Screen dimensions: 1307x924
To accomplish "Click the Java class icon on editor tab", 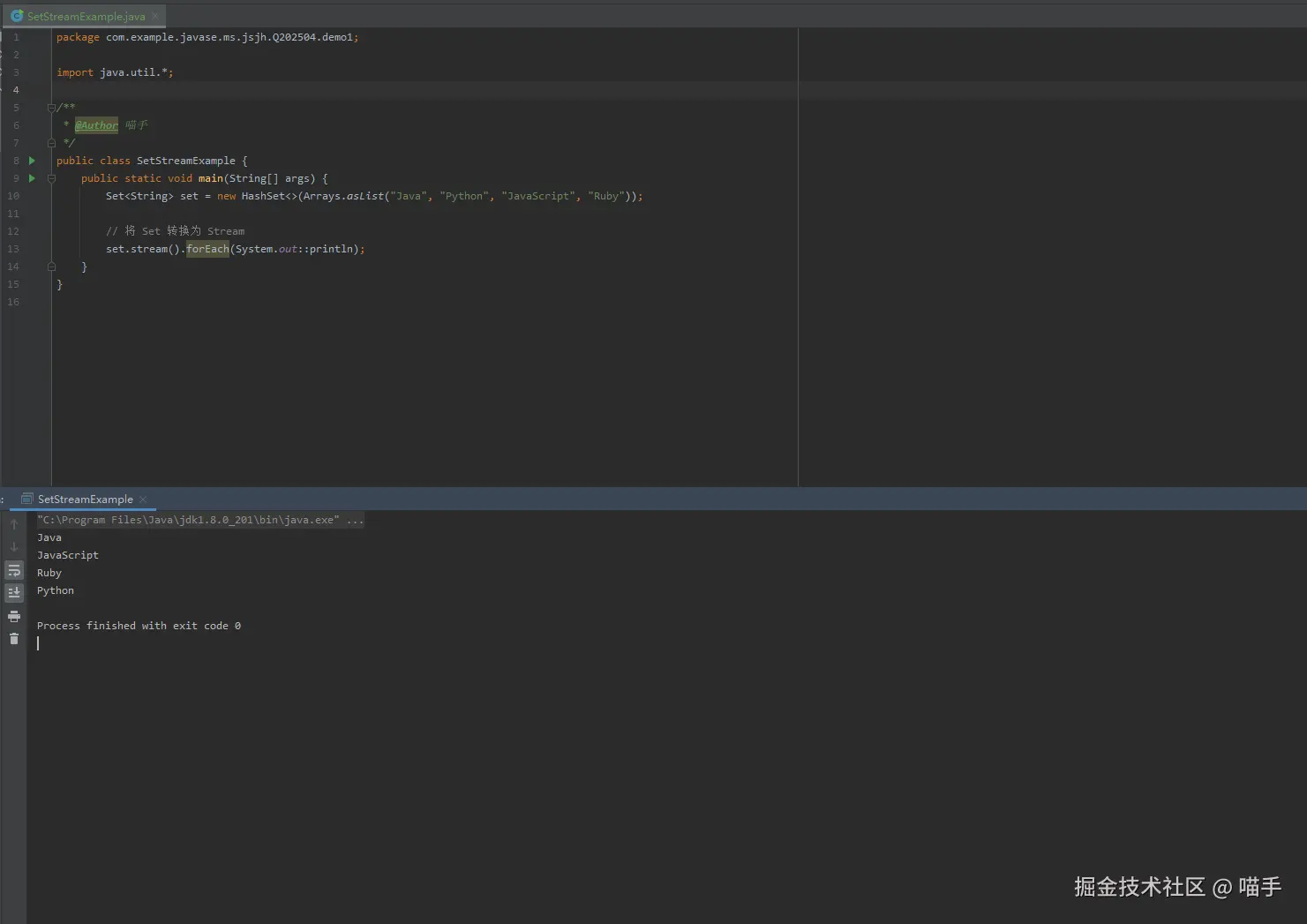I will (x=17, y=16).
